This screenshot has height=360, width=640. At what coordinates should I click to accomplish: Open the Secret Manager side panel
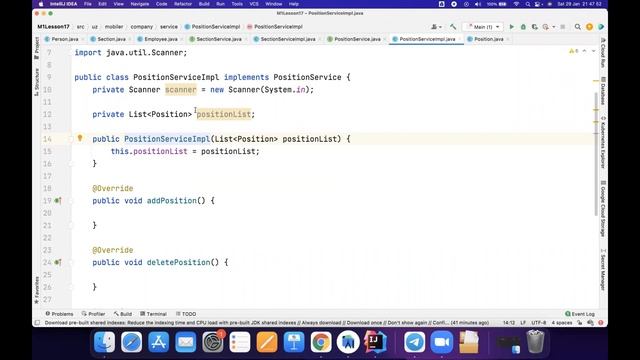coord(603,269)
